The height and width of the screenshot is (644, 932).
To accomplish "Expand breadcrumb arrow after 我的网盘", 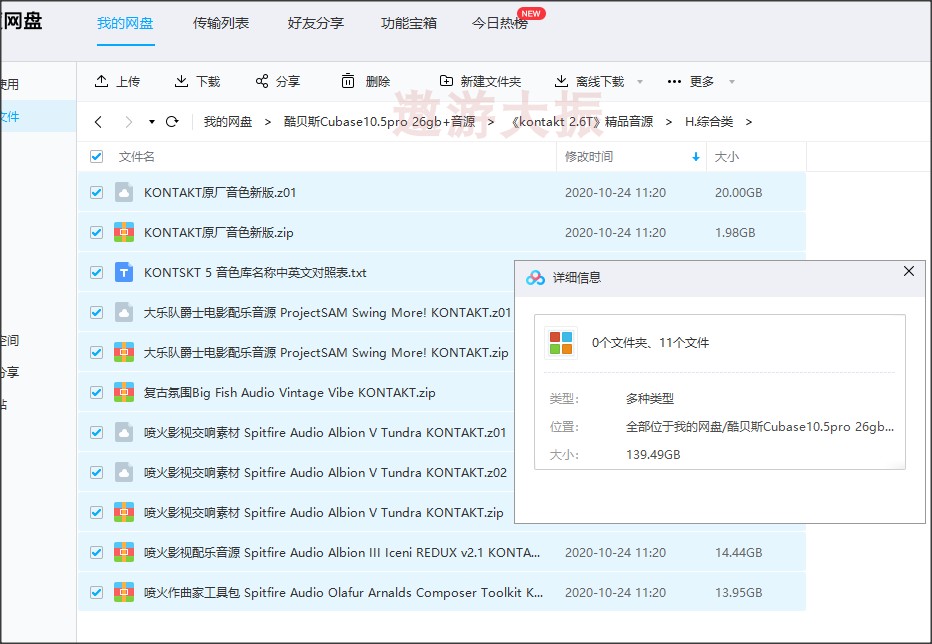I will click(x=268, y=122).
